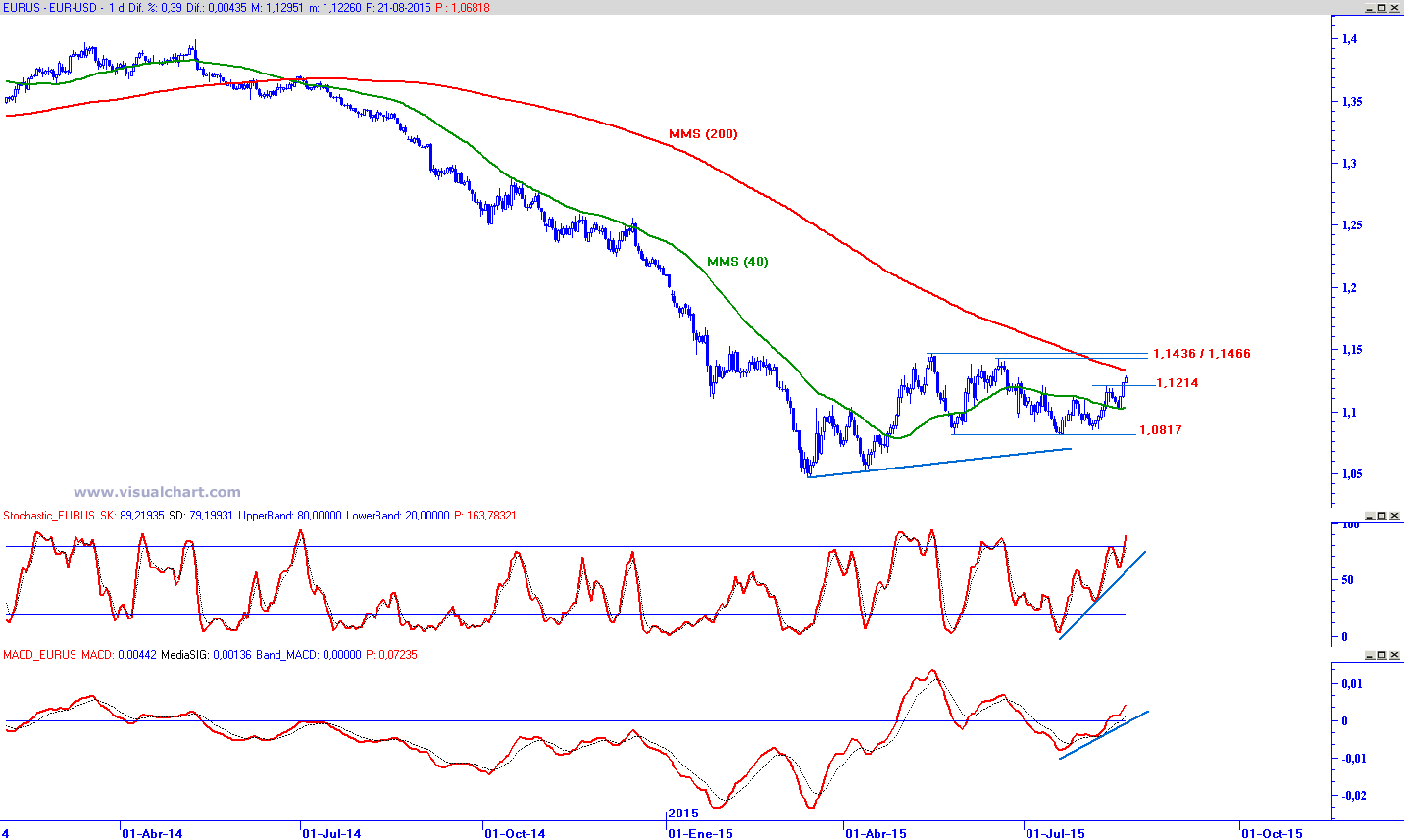
Task: Click the 1,1436 / 1,1466 resistance label
Action: point(1202,354)
